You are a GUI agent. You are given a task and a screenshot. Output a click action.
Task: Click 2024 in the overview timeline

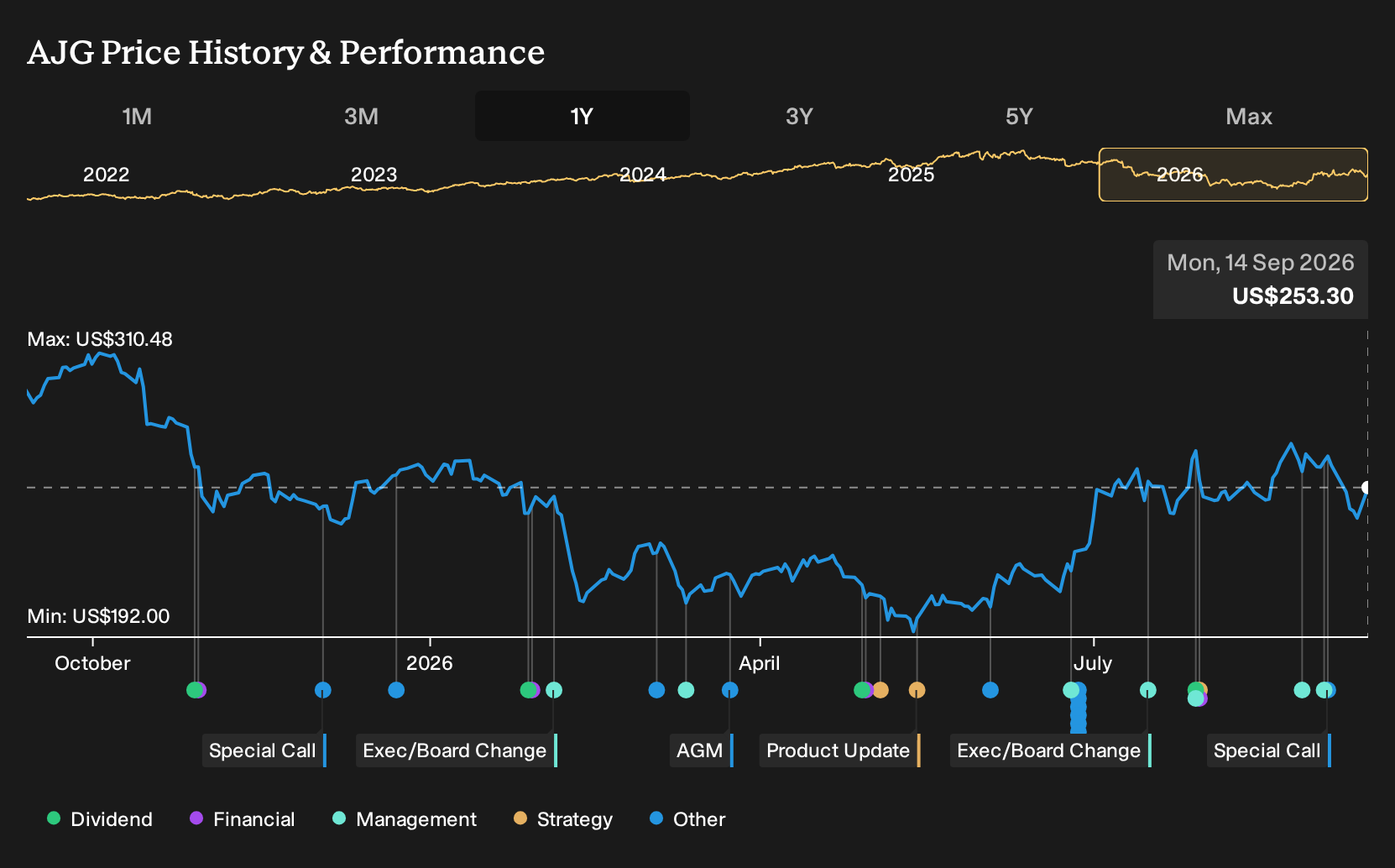tap(642, 175)
